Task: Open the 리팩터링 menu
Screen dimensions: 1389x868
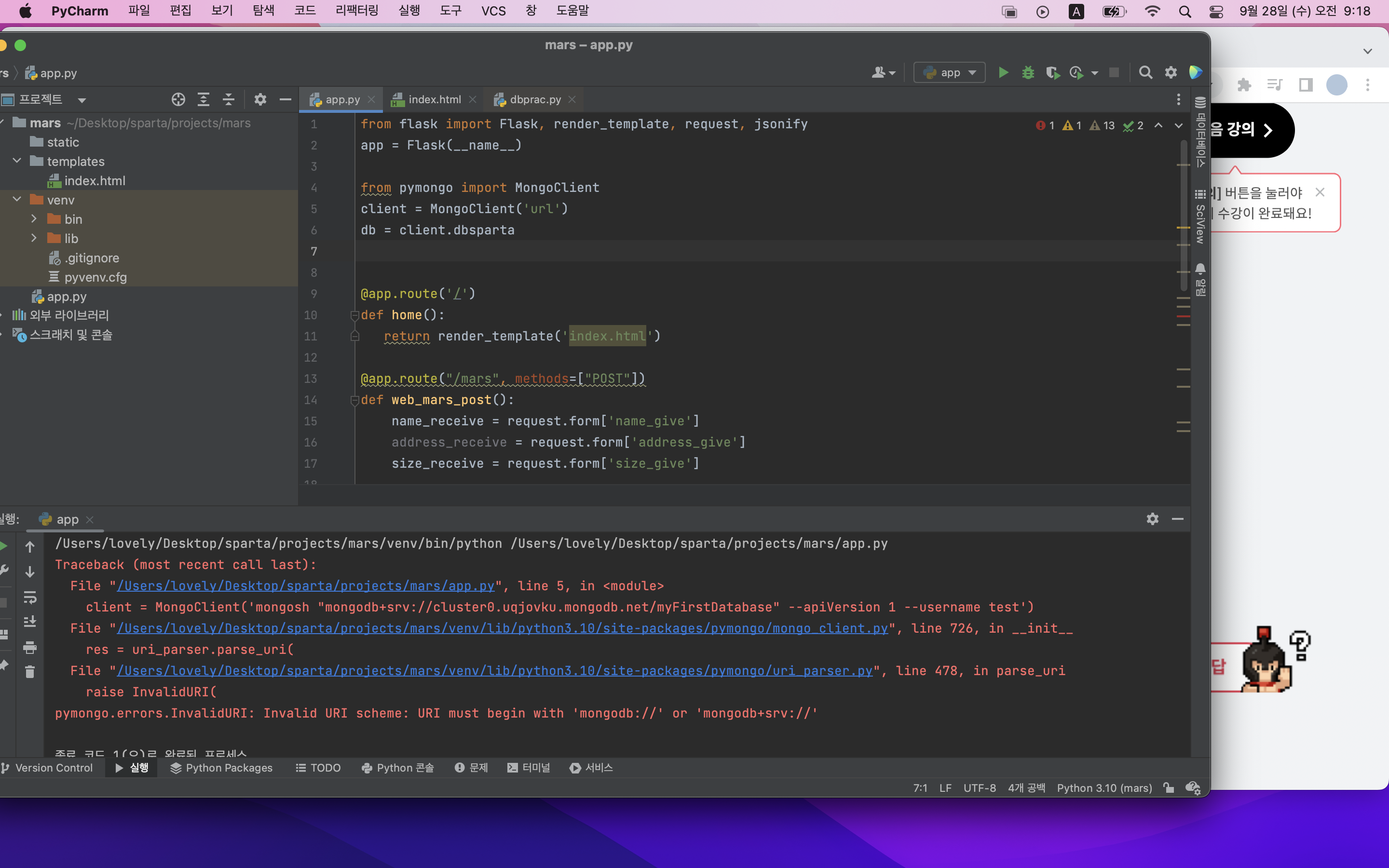Action: tap(357, 11)
